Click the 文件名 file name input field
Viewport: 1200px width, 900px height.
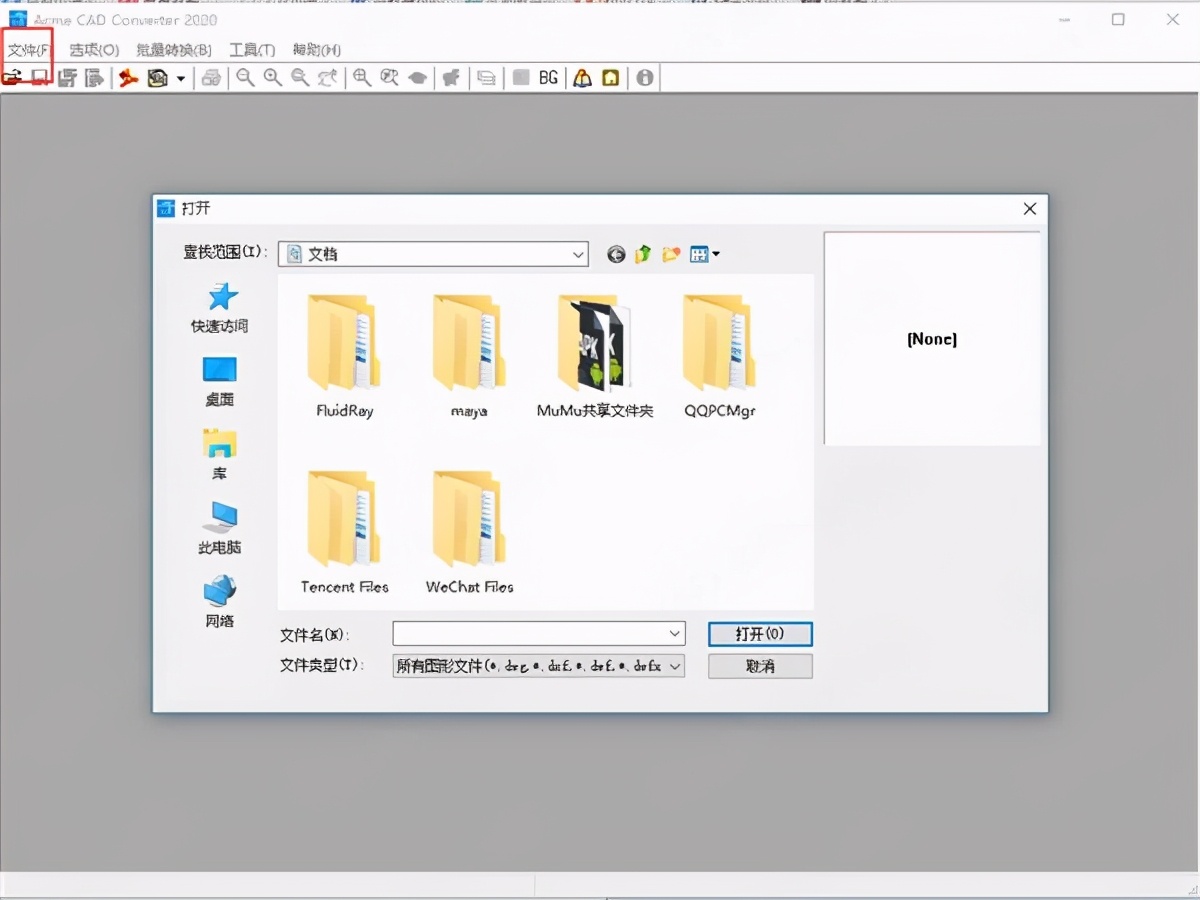(x=530, y=634)
